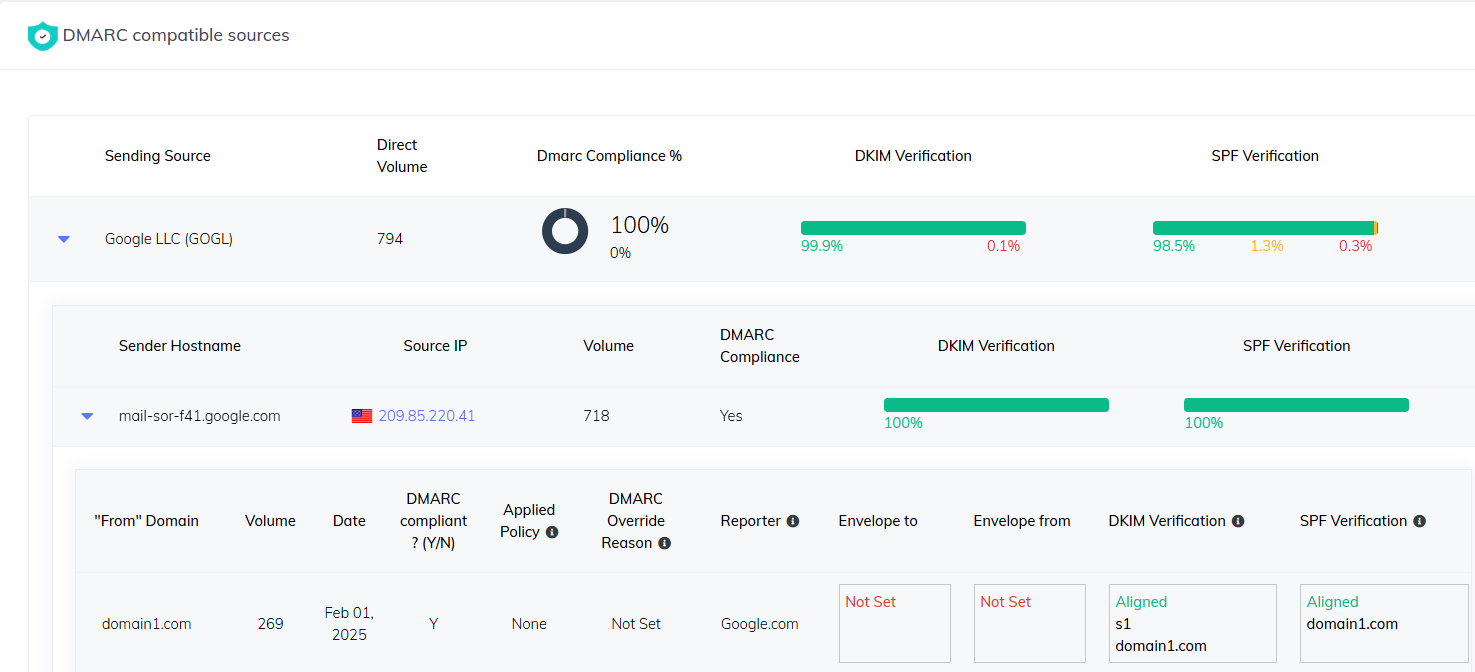Screen dimensions: 1475x672
Task: Collapse the Google LLC (GOGL) row arrow
Action: click(64, 239)
